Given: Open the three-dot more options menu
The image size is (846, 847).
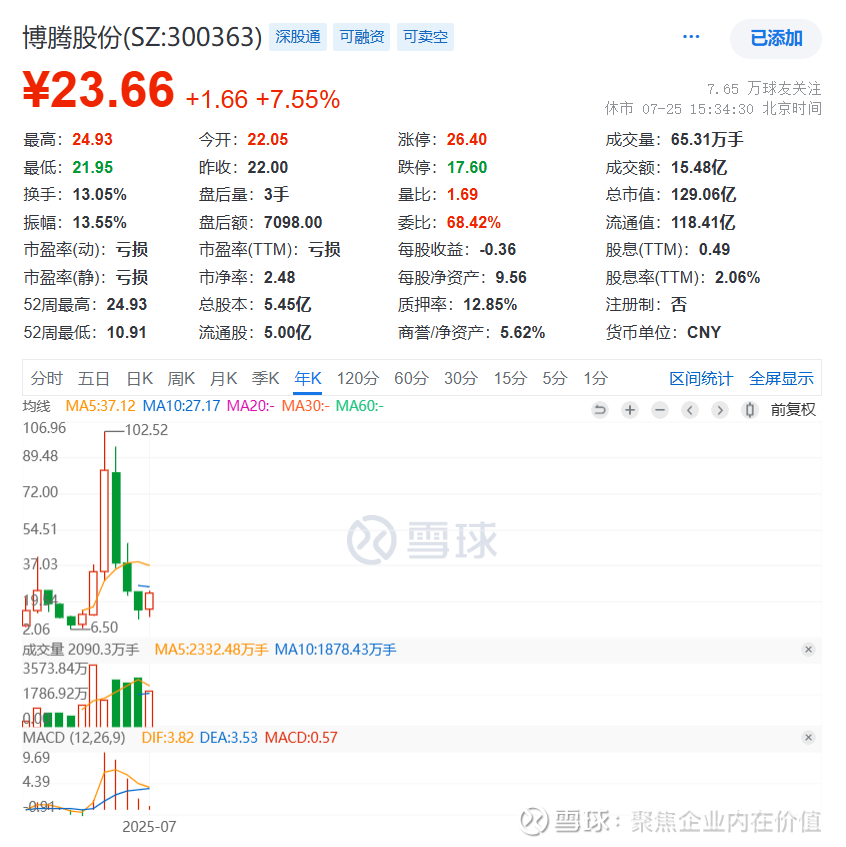Looking at the screenshot, I should click(x=691, y=37).
